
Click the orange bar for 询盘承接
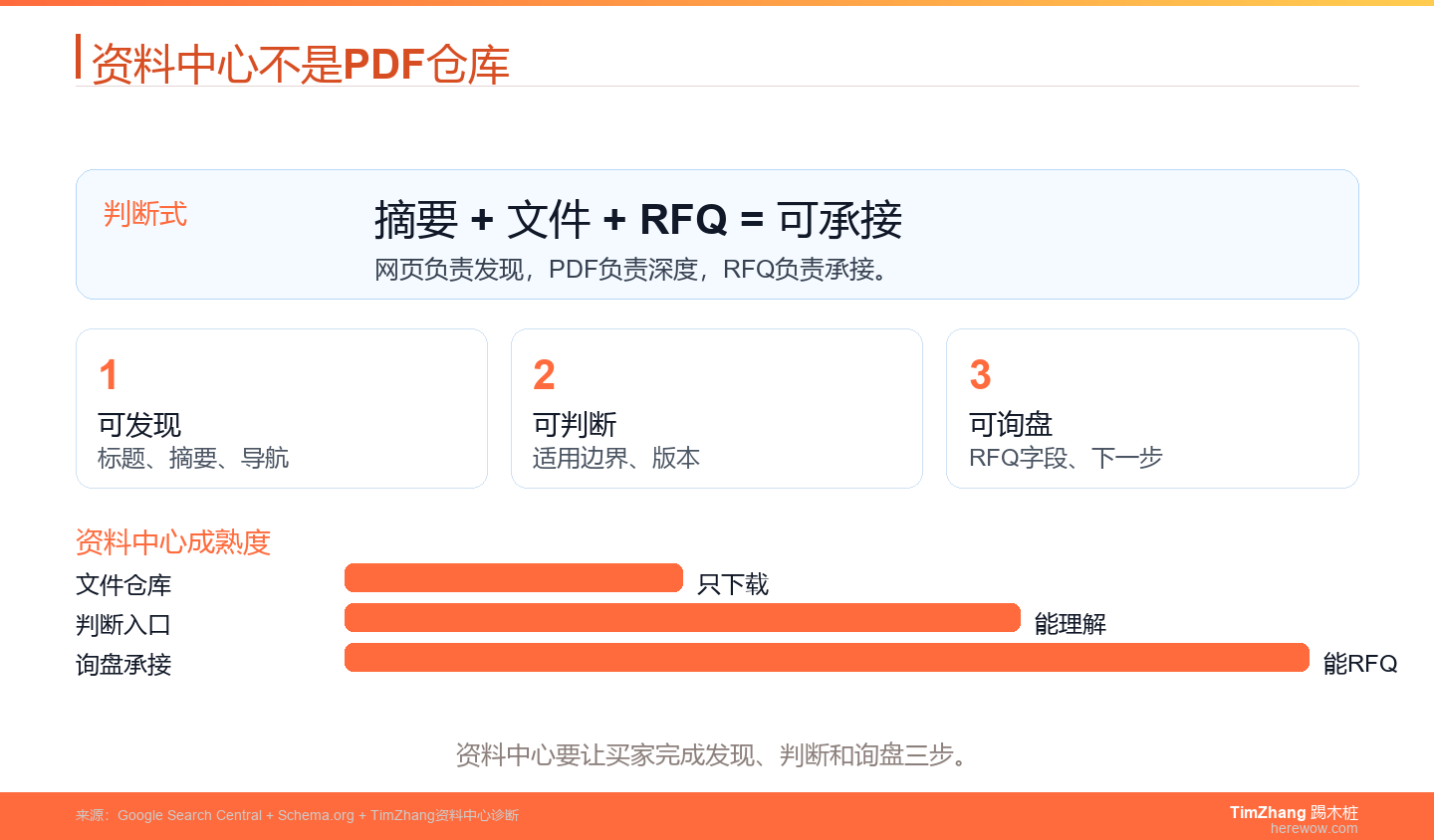click(x=827, y=658)
